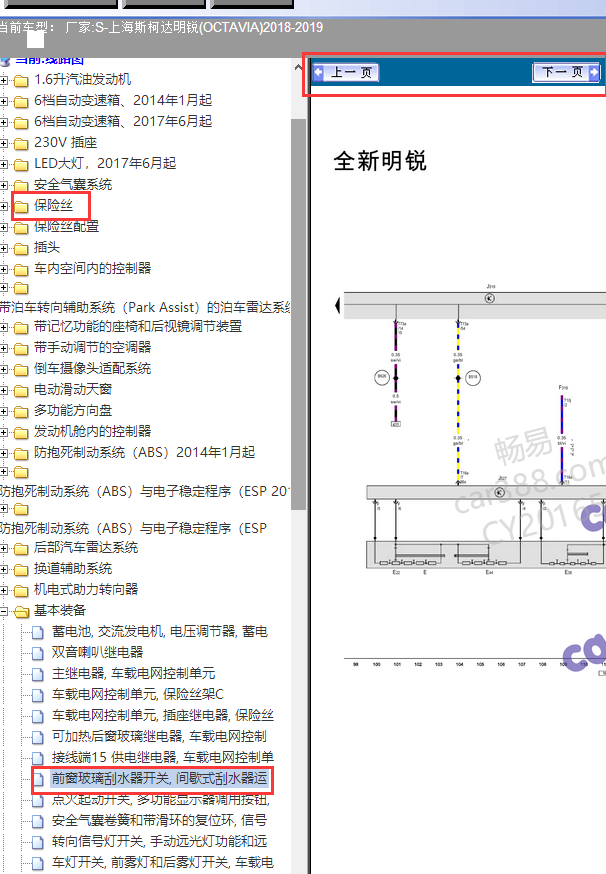The image size is (606, 874).
Task: Click folder icon of 带记忆功能的座椅和后视镜调节装置
Action: [21, 327]
